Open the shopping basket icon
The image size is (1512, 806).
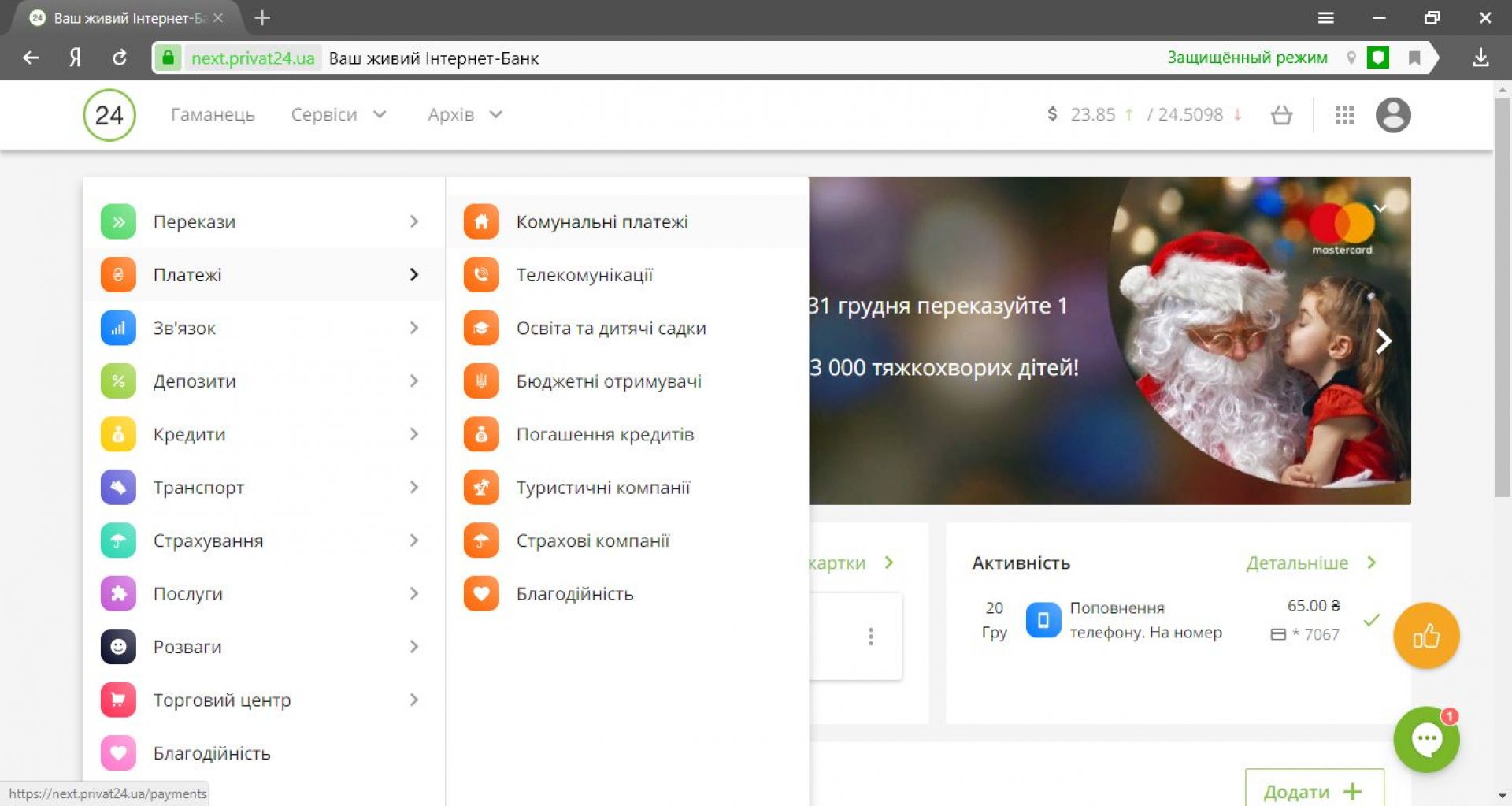pos(1281,115)
